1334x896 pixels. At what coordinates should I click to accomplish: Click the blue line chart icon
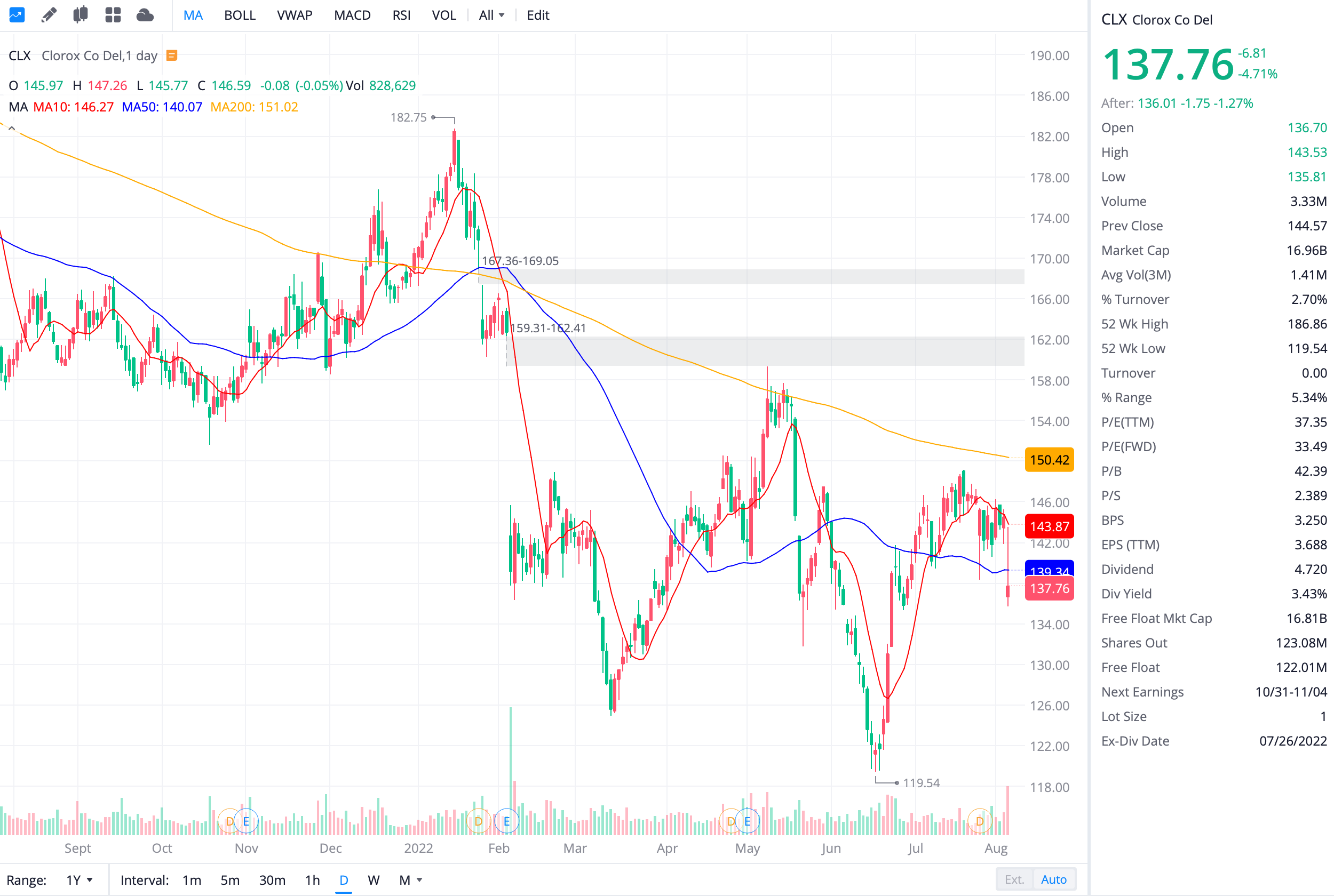point(17,15)
